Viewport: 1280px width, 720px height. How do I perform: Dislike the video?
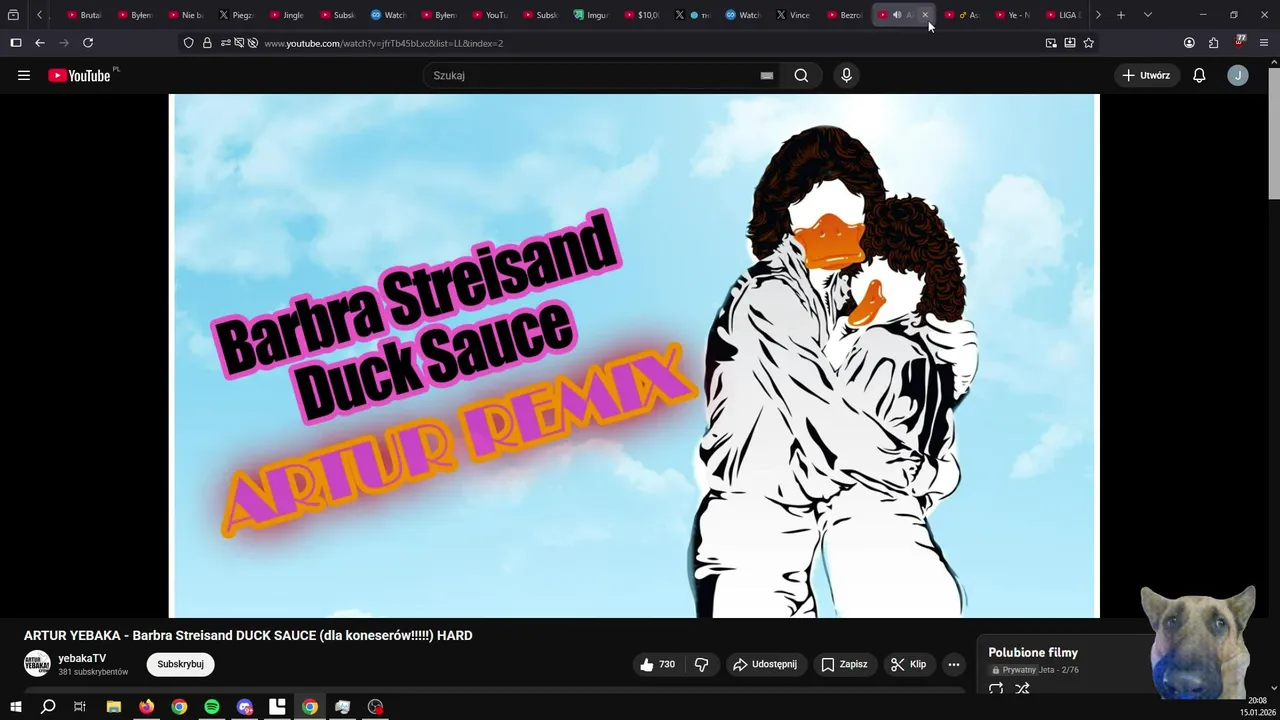click(702, 664)
